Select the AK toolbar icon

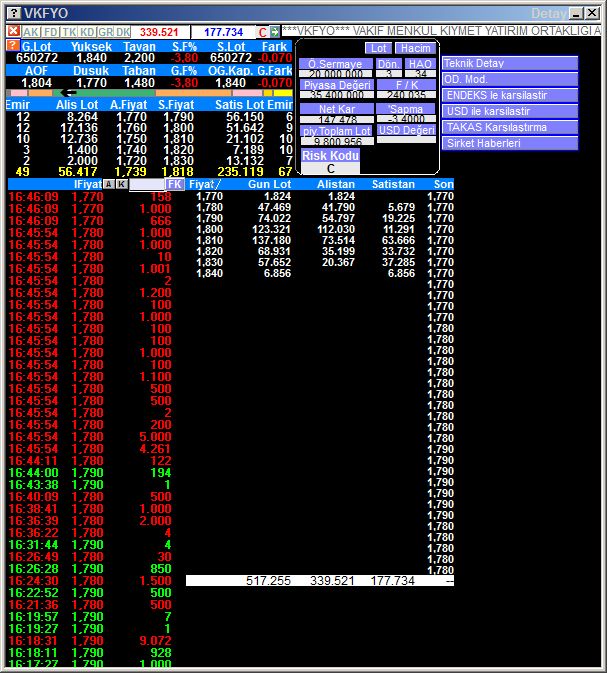point(30,32)
